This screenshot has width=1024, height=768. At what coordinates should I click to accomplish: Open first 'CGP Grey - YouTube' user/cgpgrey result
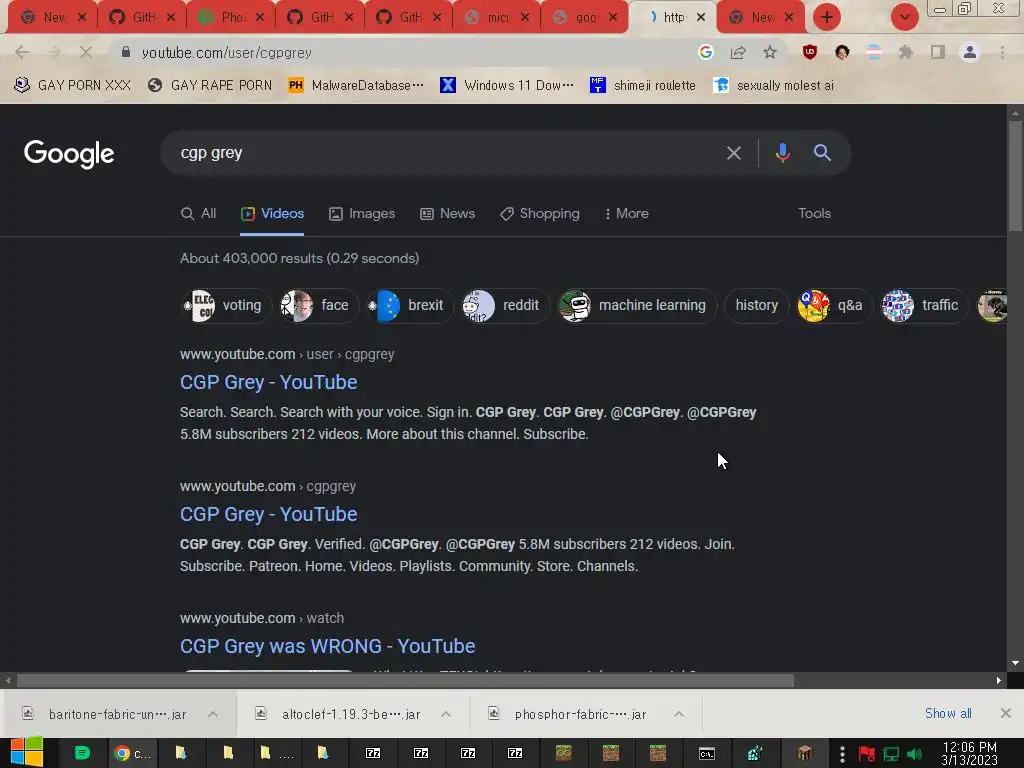(268, 382)
